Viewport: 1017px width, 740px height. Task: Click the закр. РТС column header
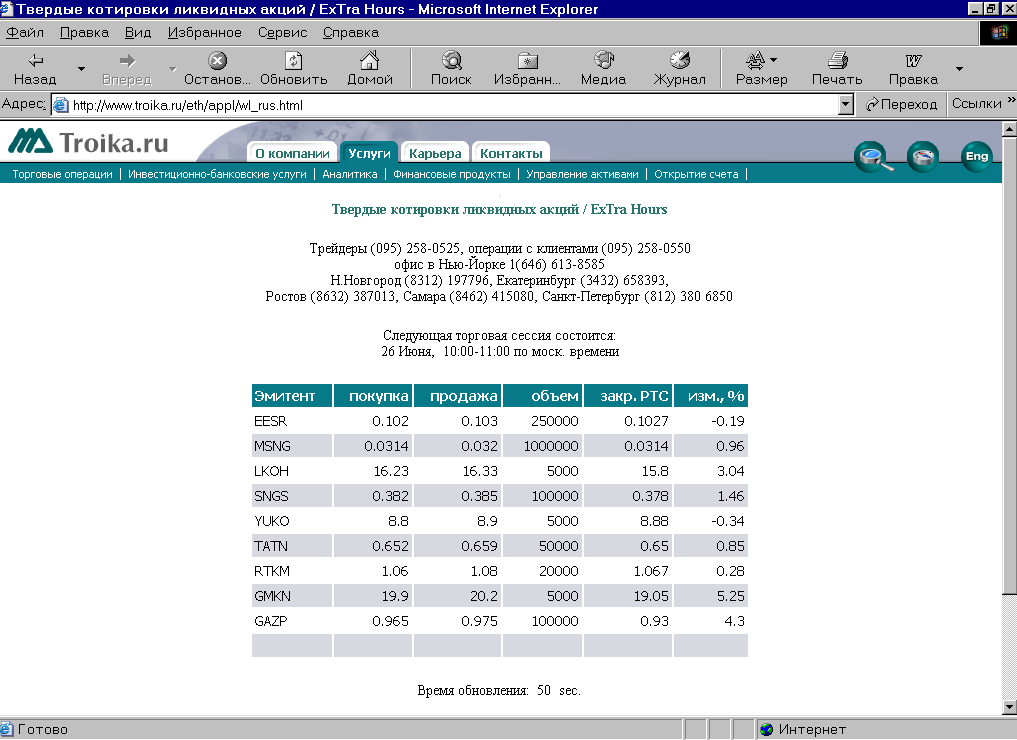[628, 396]
